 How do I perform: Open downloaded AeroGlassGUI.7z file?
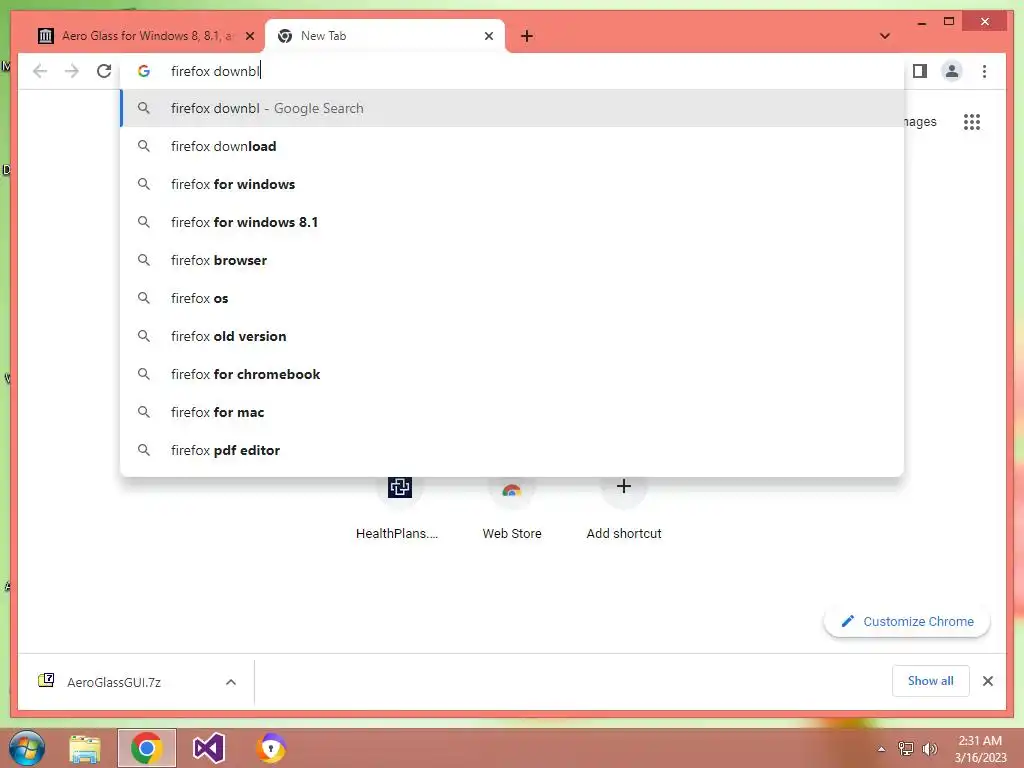pyautogui.click(x=114, y=682)
